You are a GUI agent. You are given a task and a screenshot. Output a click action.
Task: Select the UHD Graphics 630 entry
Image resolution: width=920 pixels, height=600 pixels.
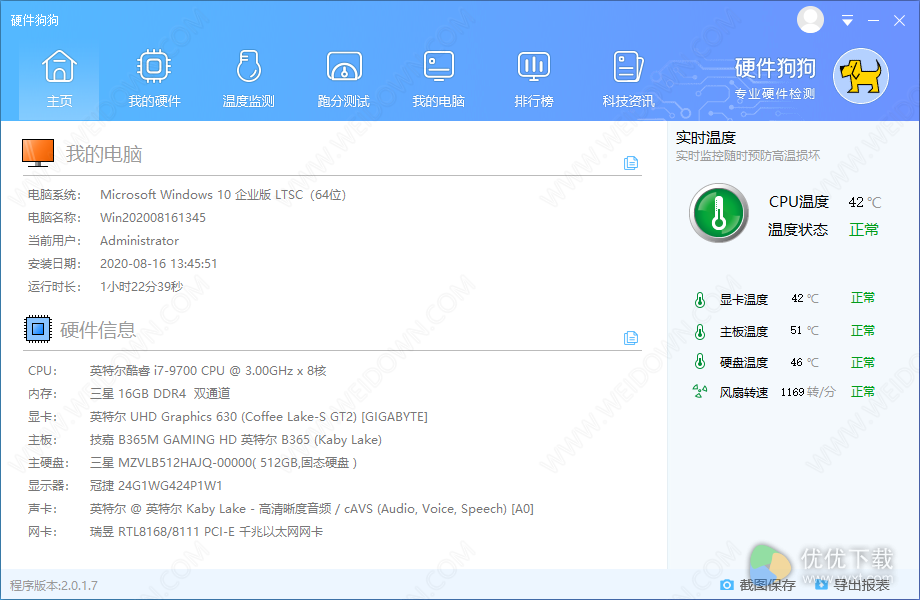click(x=258, y=416)
